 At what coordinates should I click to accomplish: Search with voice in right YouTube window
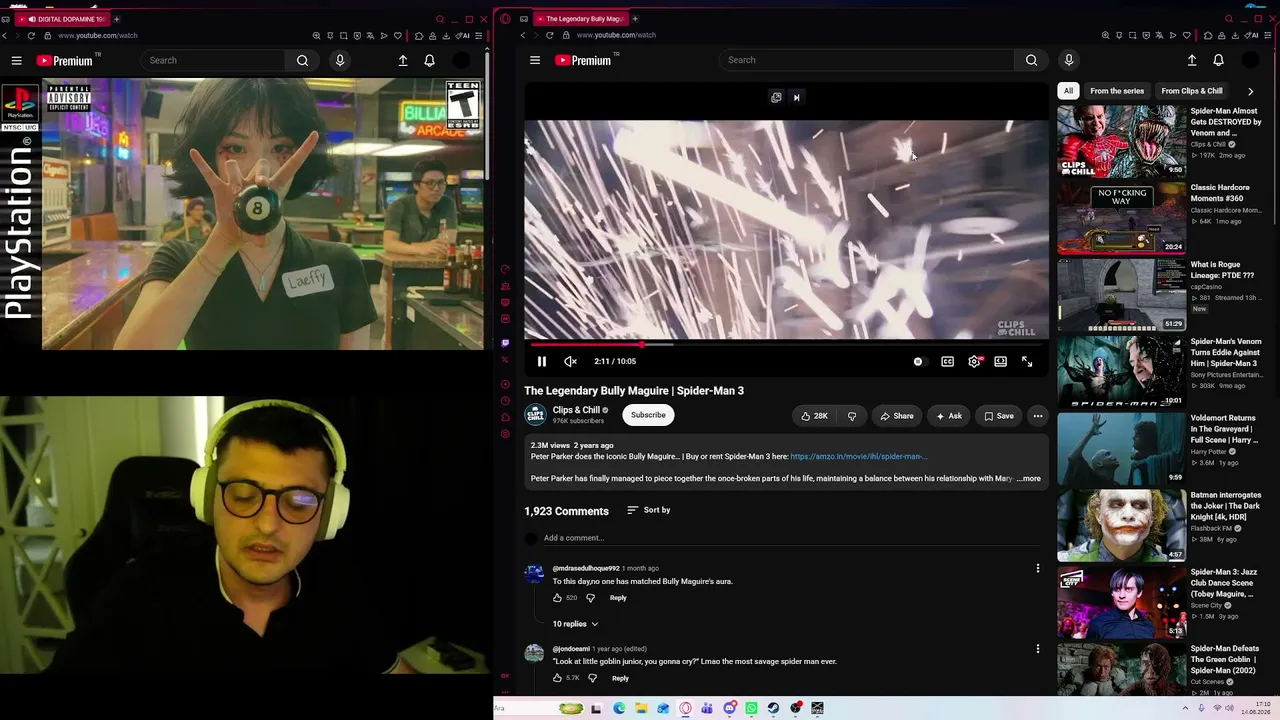[x=1069, y=60]
